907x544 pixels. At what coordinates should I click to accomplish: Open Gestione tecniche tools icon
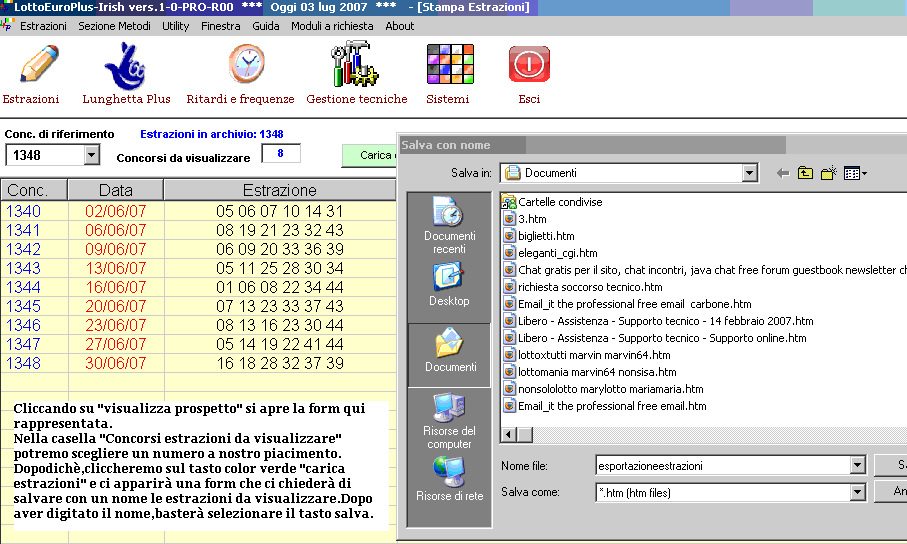pos(354,64)
